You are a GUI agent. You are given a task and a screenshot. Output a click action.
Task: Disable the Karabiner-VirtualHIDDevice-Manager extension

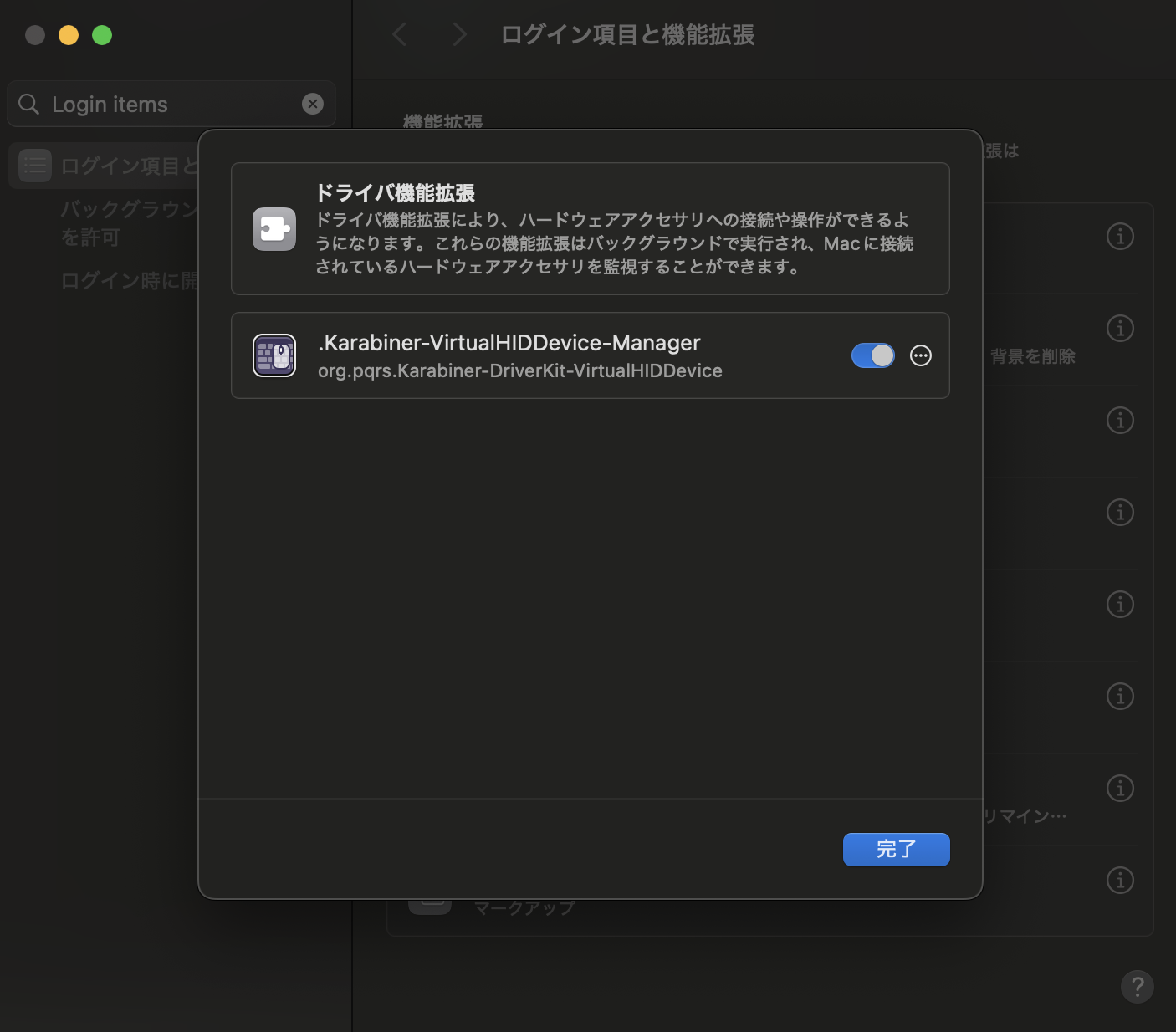coord(872,355)
